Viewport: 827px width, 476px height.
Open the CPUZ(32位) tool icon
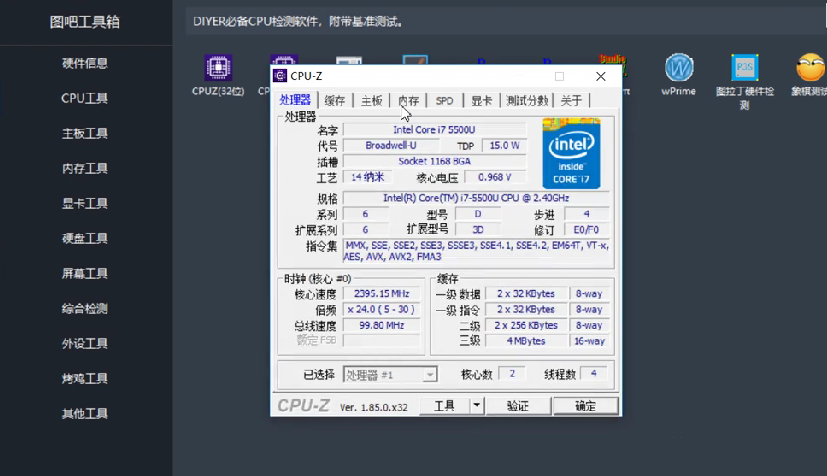213,69
